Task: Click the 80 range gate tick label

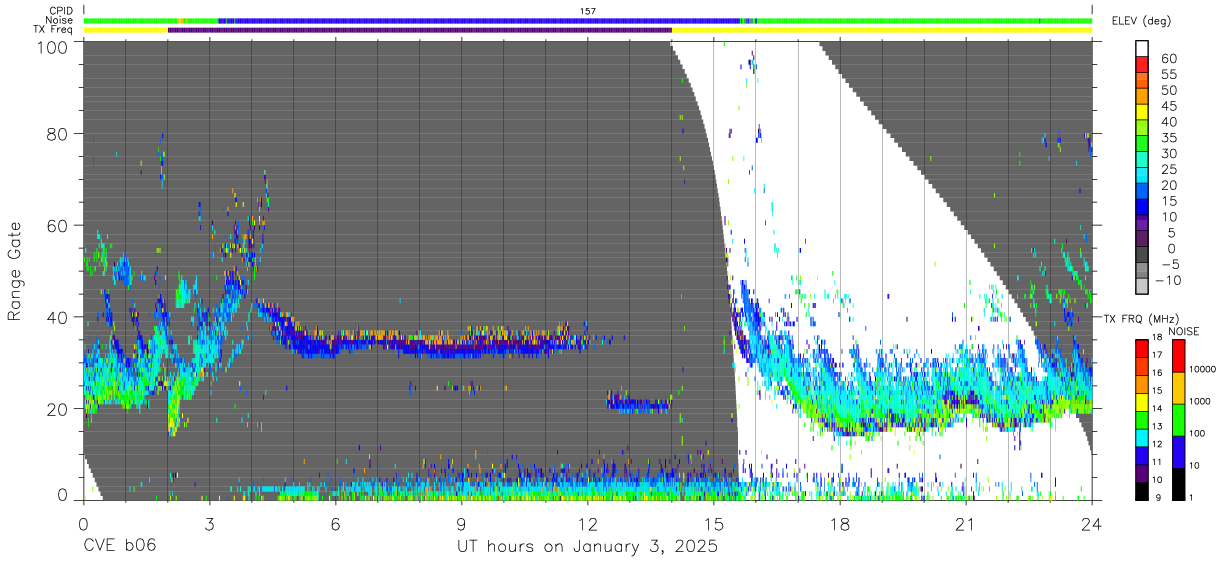Action: point(57,134)
